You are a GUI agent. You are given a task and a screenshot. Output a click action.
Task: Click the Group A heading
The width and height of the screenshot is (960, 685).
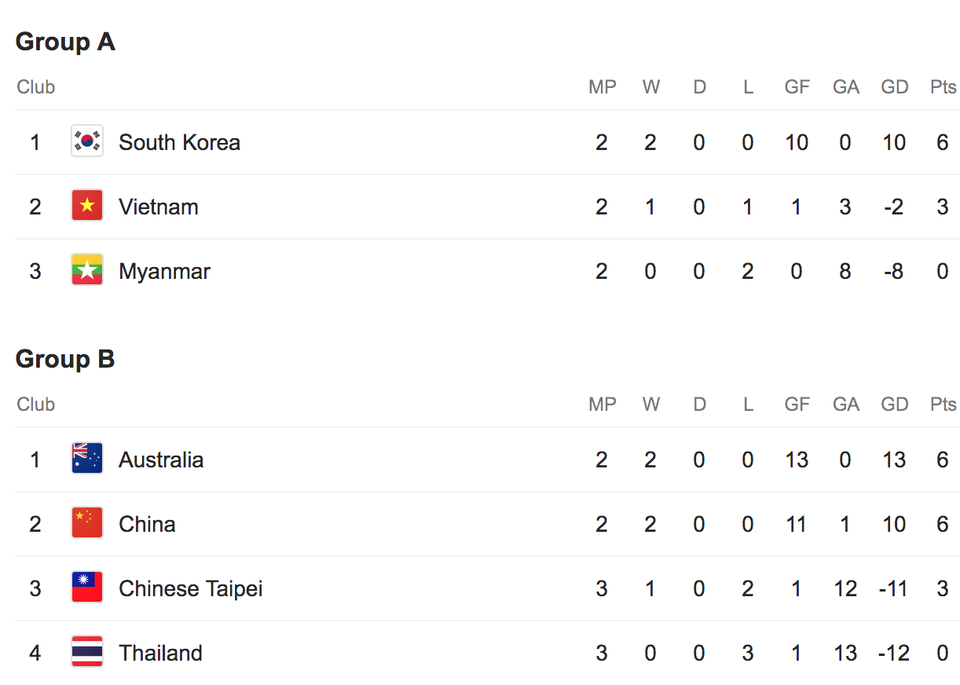[66, 42]
